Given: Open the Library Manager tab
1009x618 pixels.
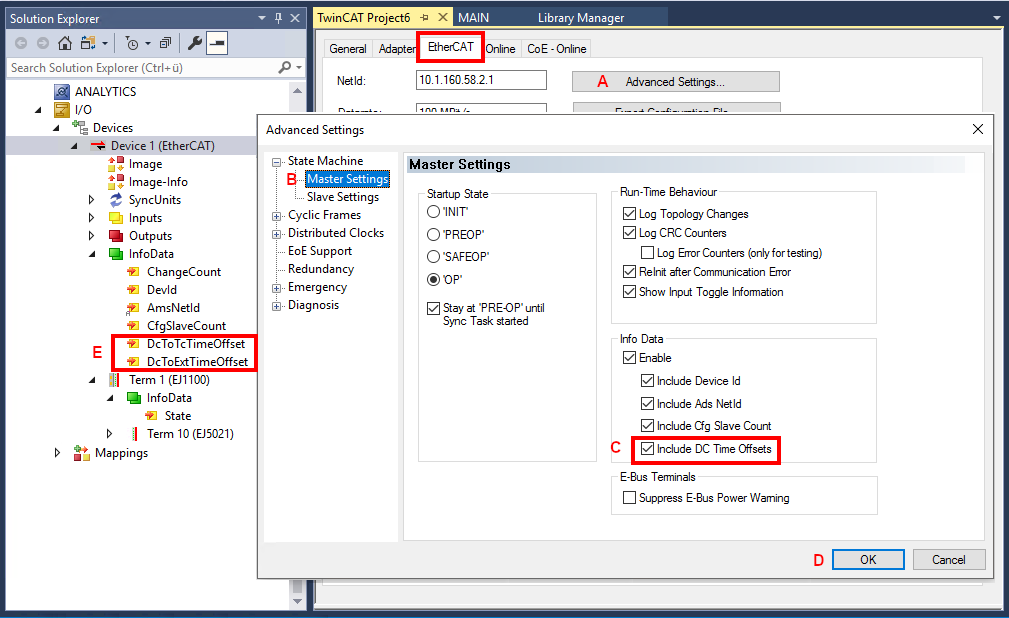Looking at the screenshot, I should [x=581, y=18].
